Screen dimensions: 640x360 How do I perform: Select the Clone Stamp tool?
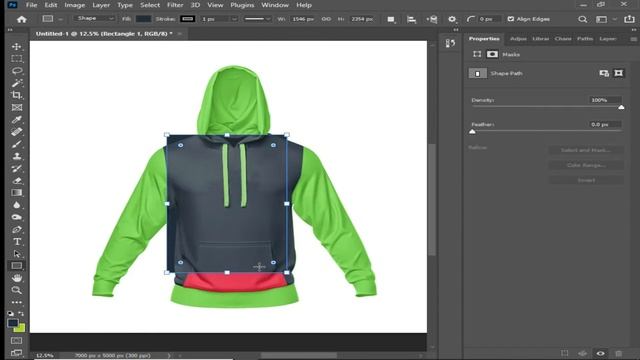17,156
